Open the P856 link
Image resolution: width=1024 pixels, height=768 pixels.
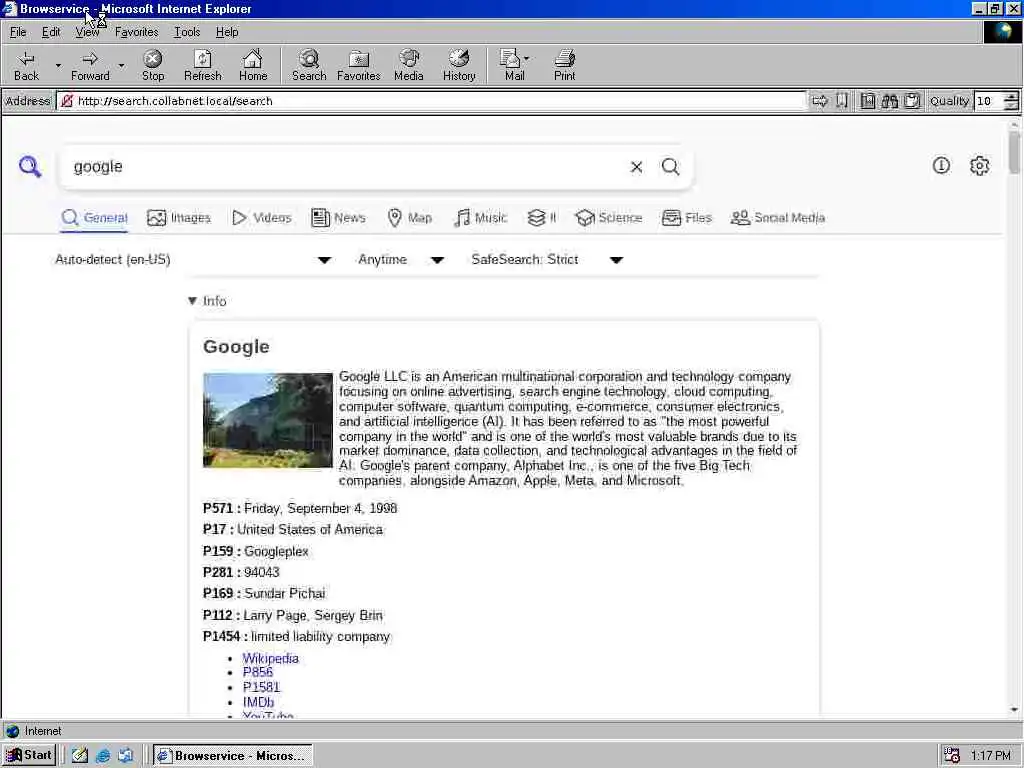coord(257,672)
